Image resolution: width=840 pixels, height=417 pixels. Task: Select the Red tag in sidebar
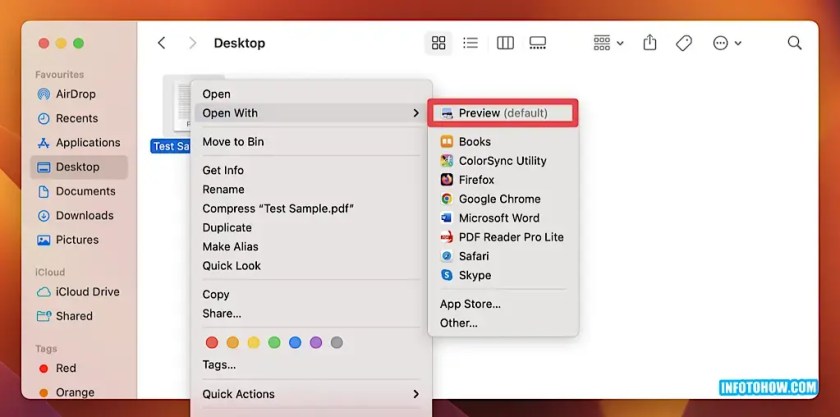tap(58, 368)
